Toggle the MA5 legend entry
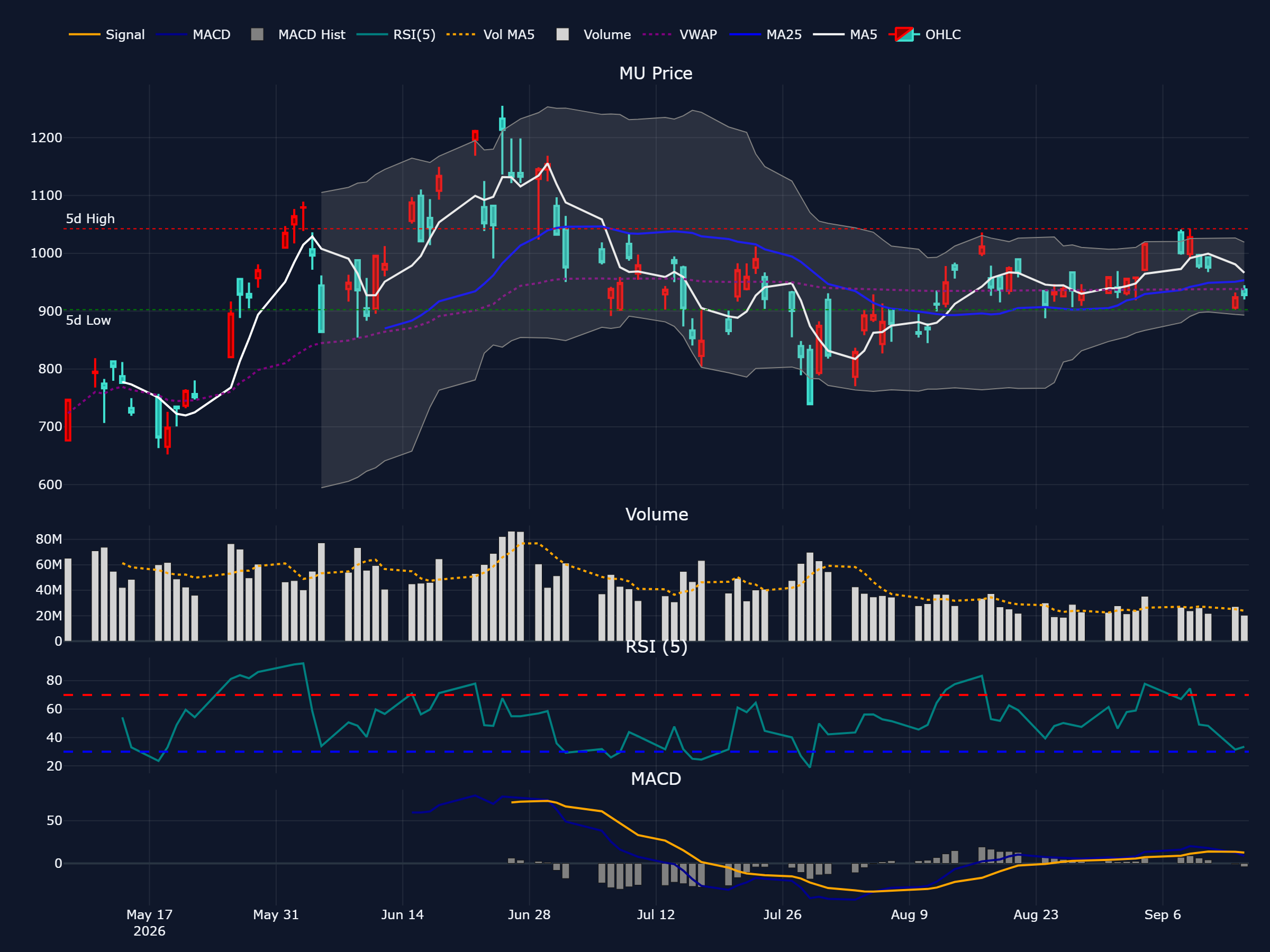Image resolution: width=1270 pixels, height=952 pixels. (x=845, y=34)
